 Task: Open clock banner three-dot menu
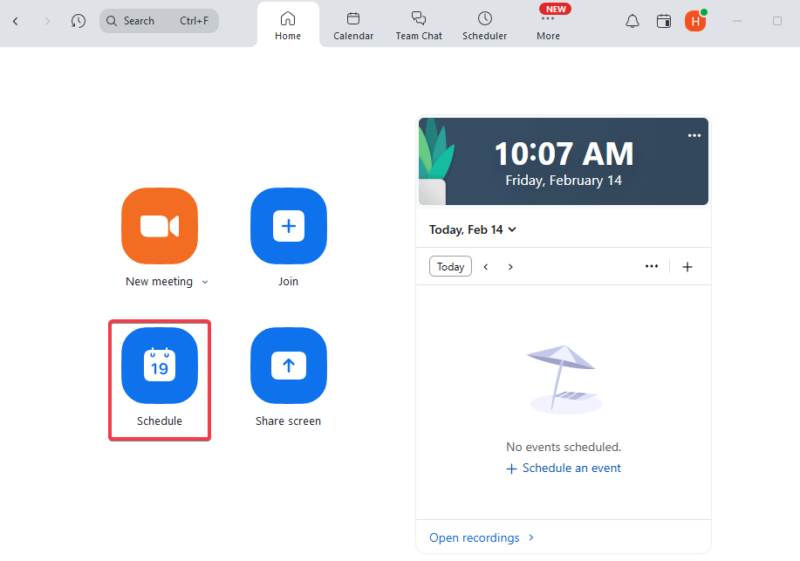[694, 136]
